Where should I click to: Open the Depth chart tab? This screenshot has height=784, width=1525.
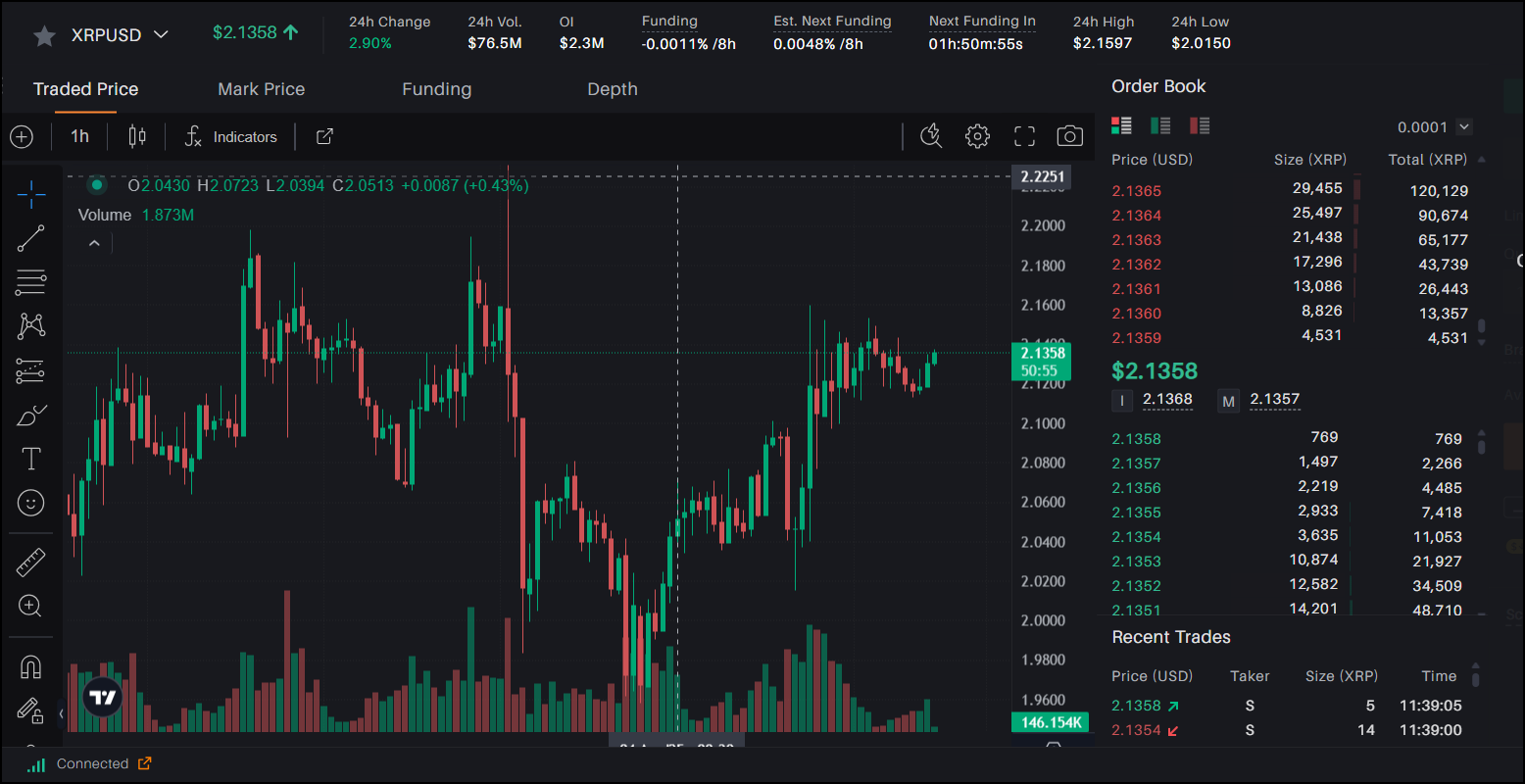click(x=613, y=89)
